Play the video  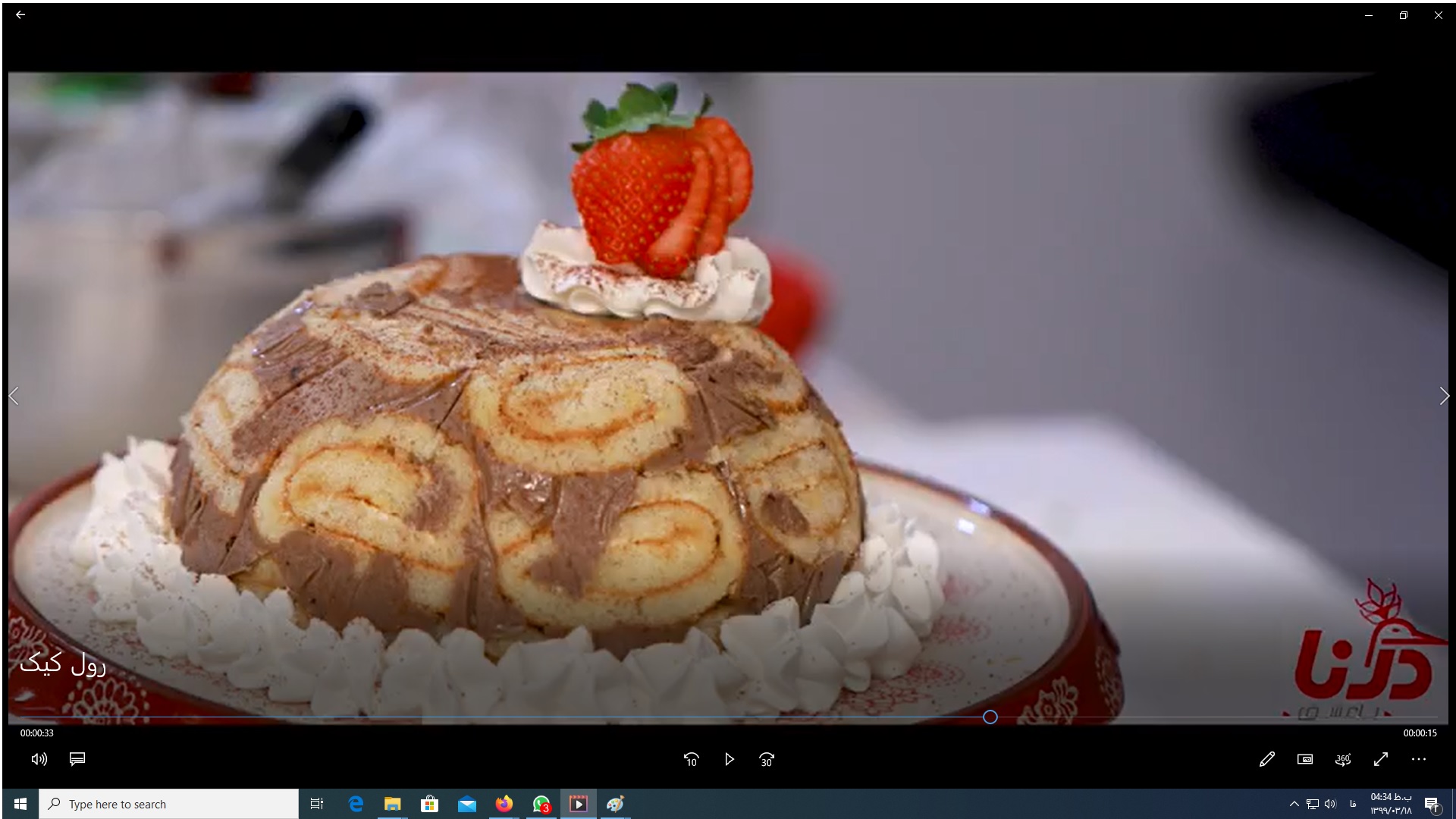click(729, 759)
